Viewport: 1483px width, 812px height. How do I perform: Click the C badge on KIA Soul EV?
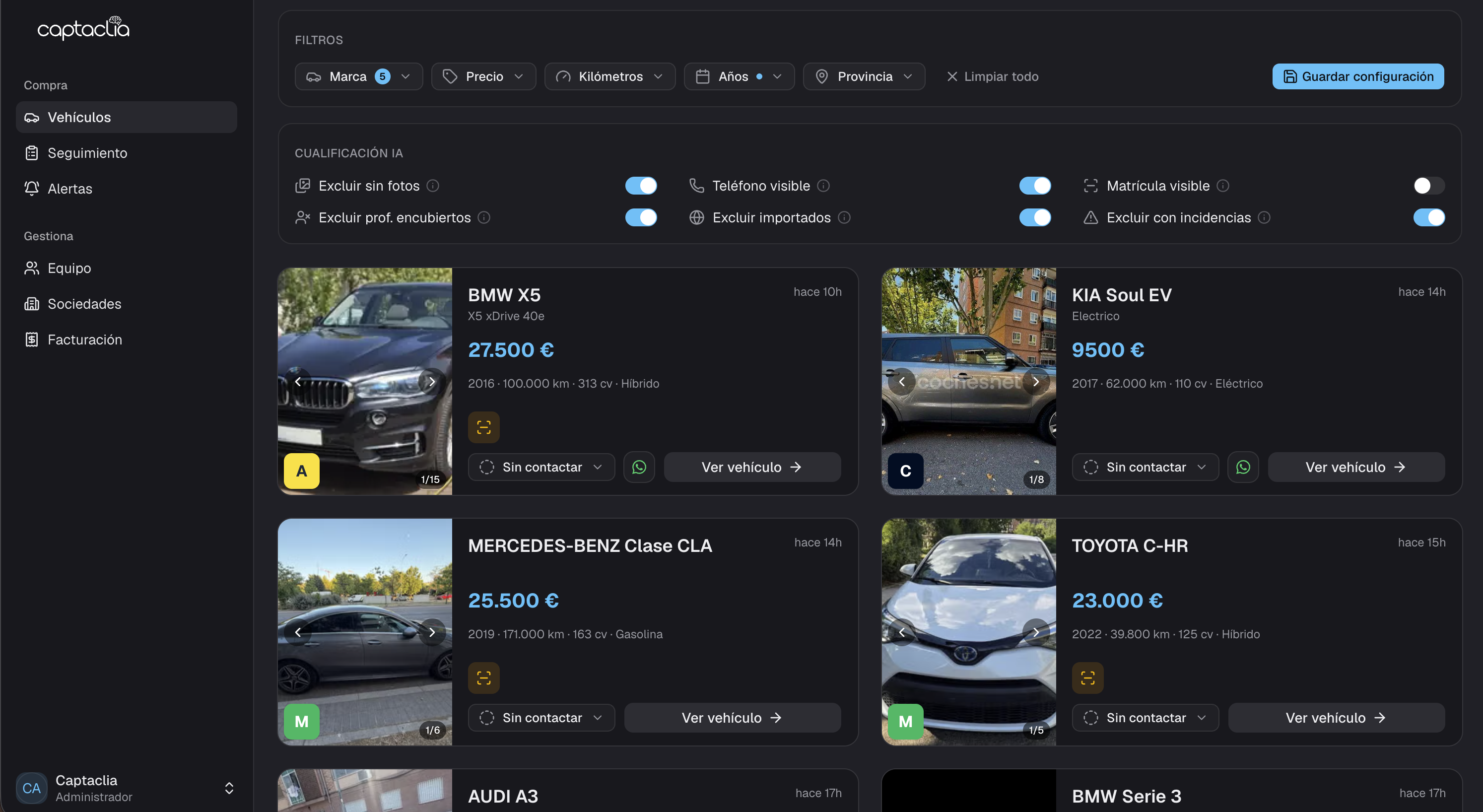pyautogui.click(x=906, y=471)
